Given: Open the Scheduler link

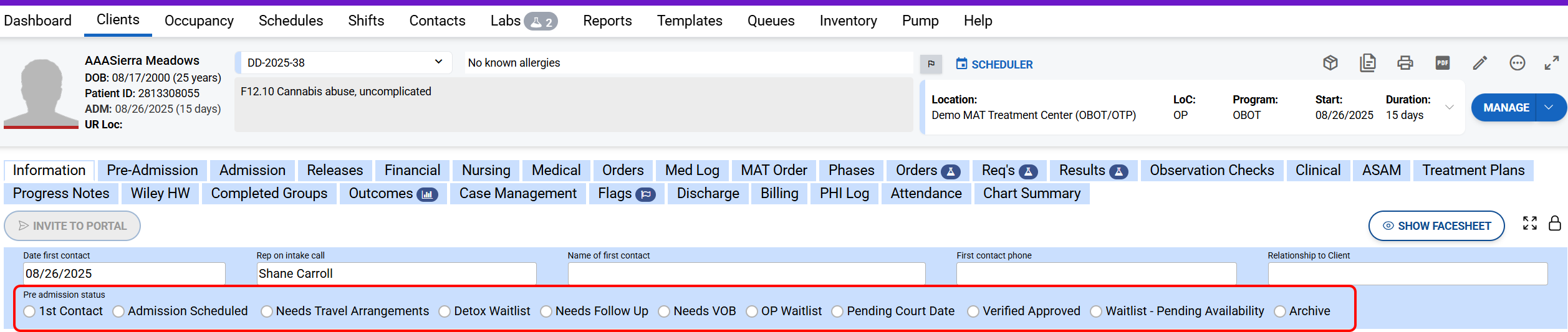Looking at the screenshot, I should point(994,64).
